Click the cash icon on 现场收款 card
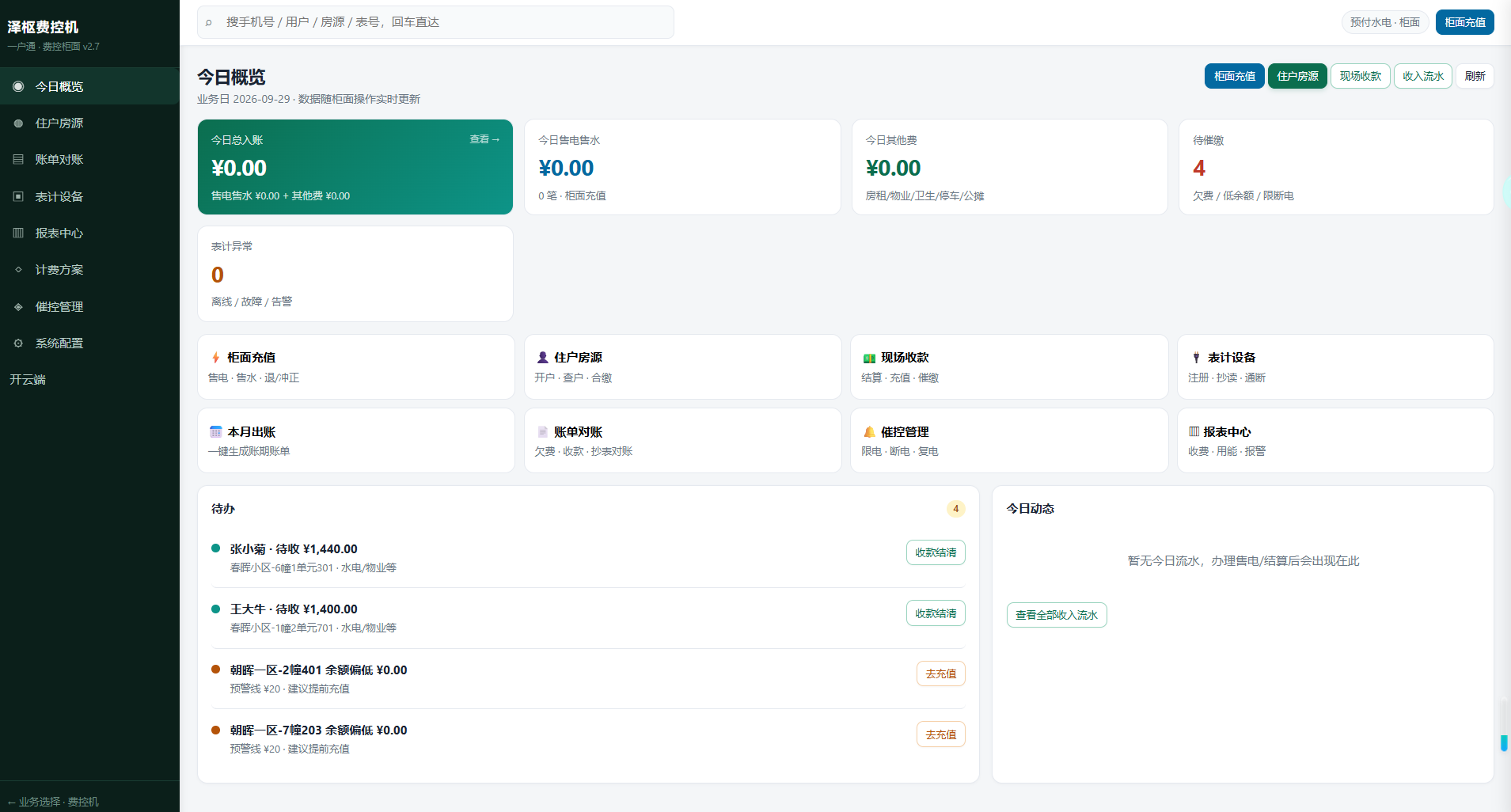 point(869,358)
